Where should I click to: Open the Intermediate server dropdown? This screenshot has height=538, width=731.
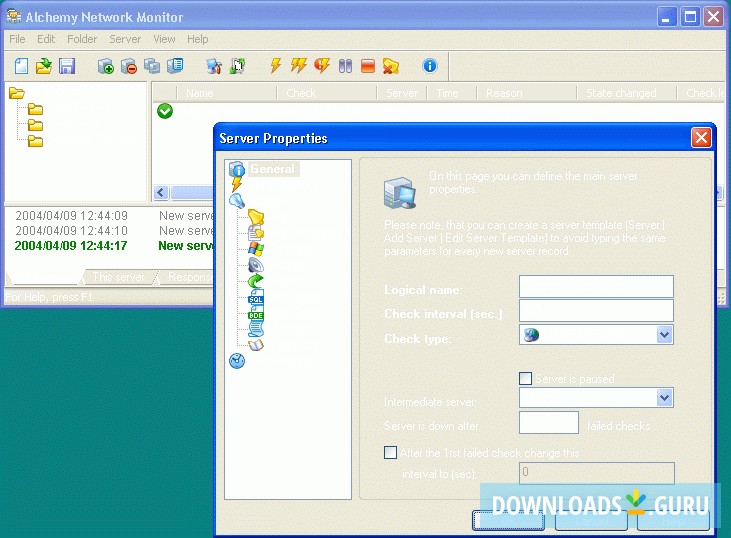point(664,398)
